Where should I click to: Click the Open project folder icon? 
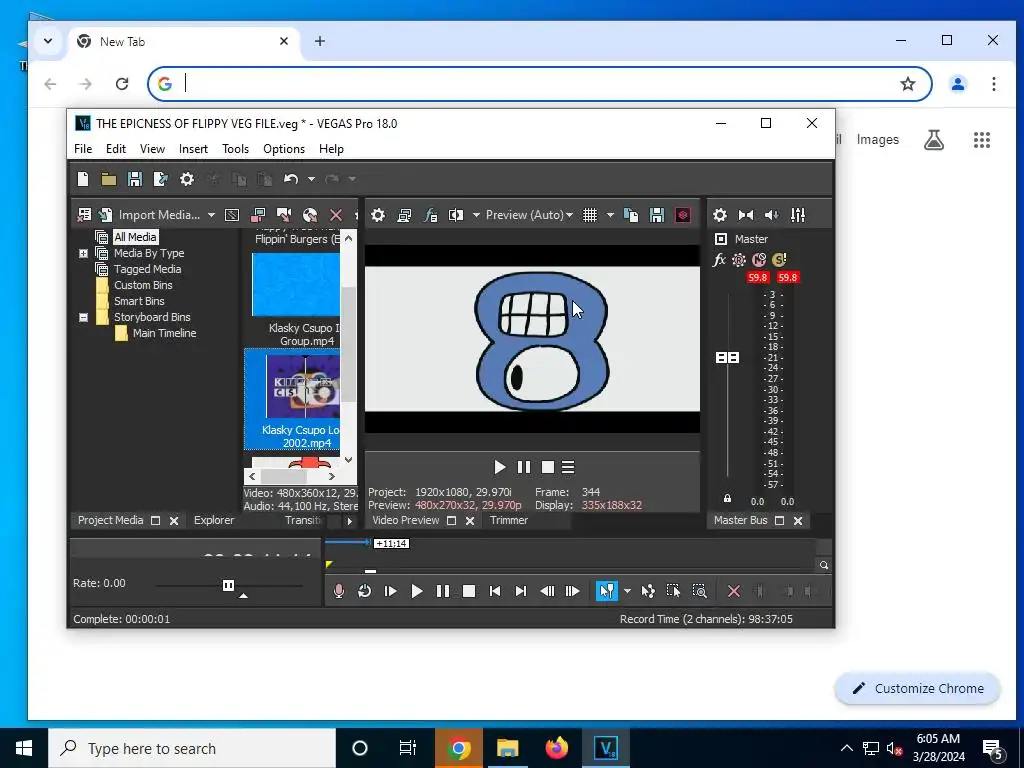pyautogui.click(x=108, y=179)
